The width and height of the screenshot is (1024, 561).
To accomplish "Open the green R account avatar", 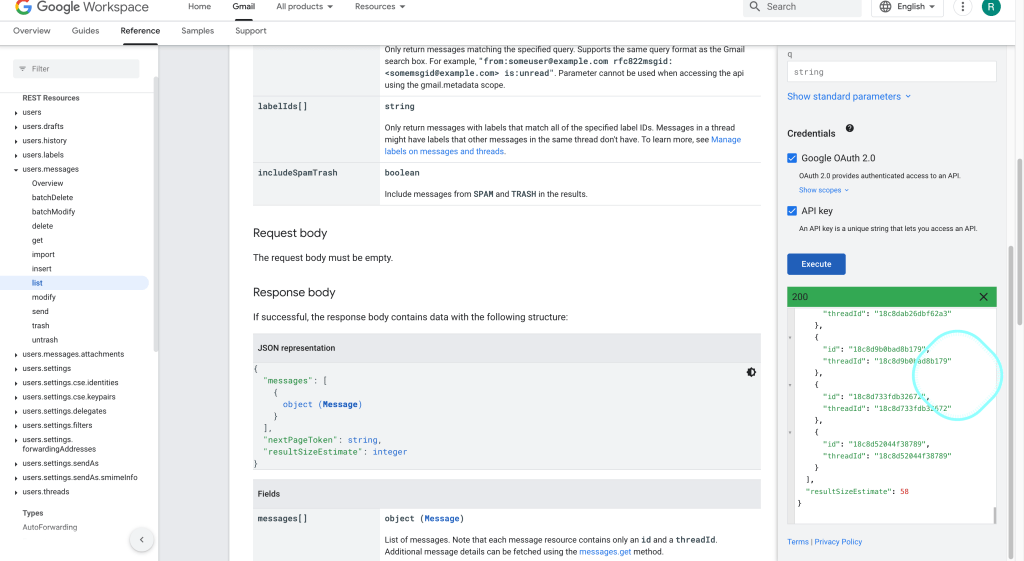I will click(x=991, y=7).
